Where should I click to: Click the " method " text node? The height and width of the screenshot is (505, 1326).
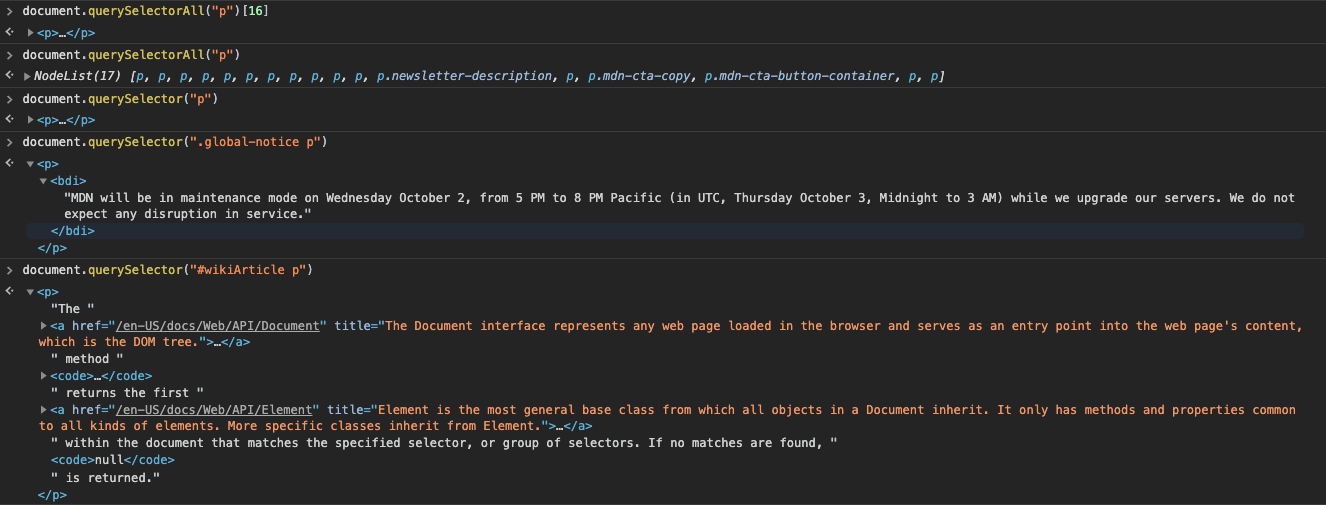click(88, 359)
